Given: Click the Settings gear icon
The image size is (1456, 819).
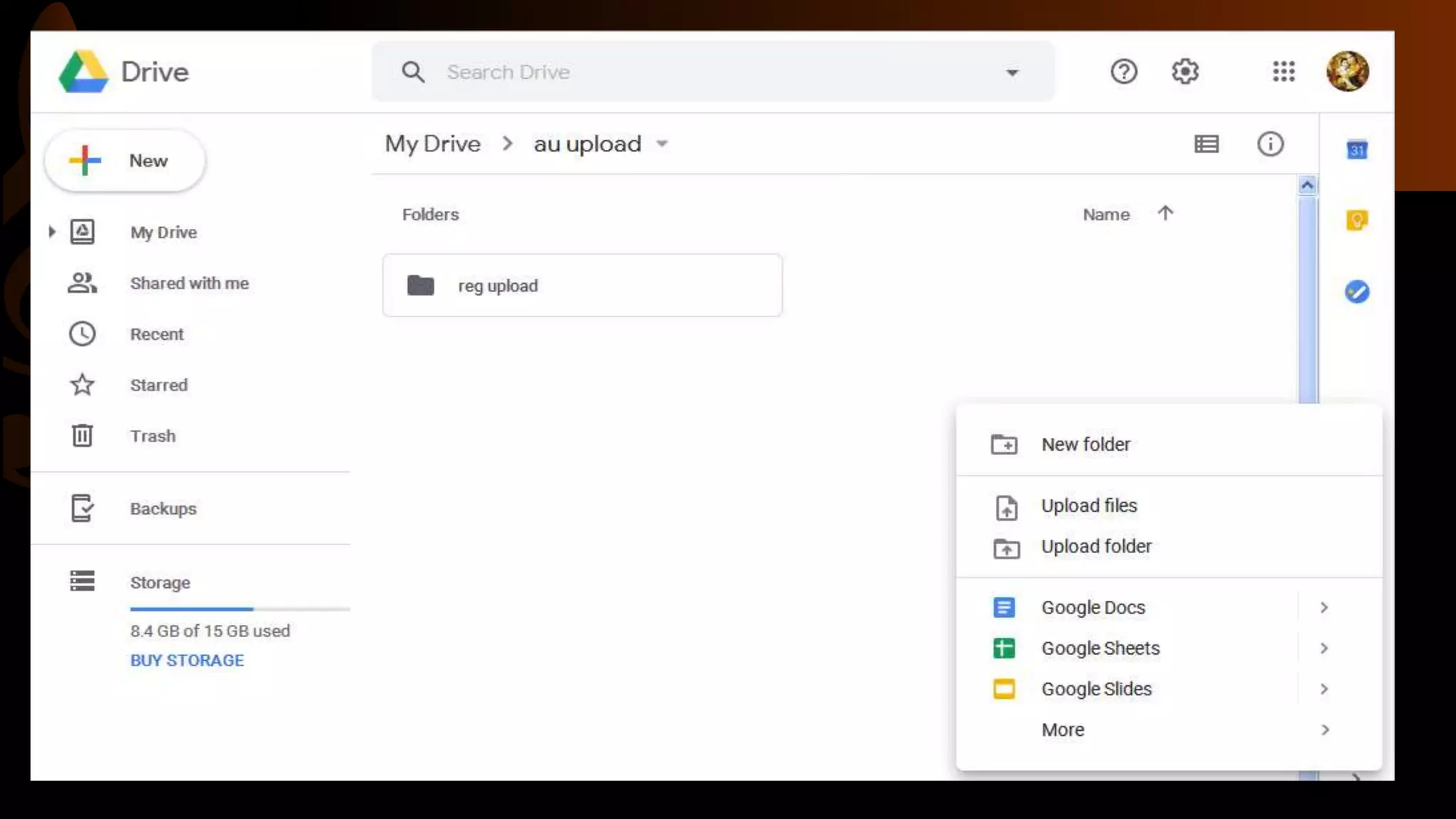Looking at the screenshot, I should click(x=1184, y=72).
